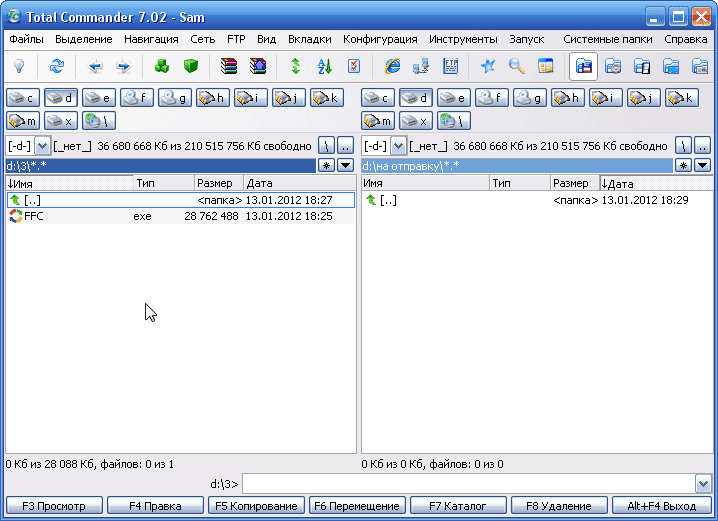Image resolution: width=718 pixels, height=521 pixels.
Task: Click the last folder toolbar icon
Action: point(700,66)
